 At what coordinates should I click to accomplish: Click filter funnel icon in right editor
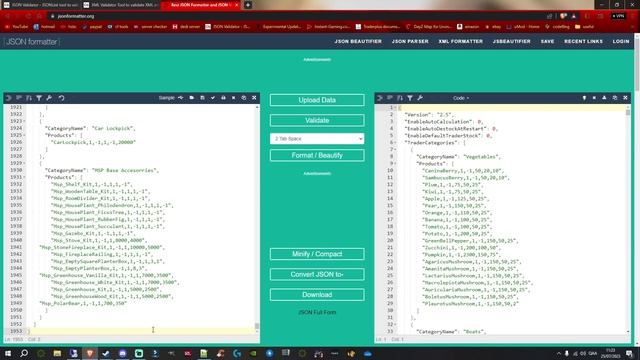coord(410,98)
